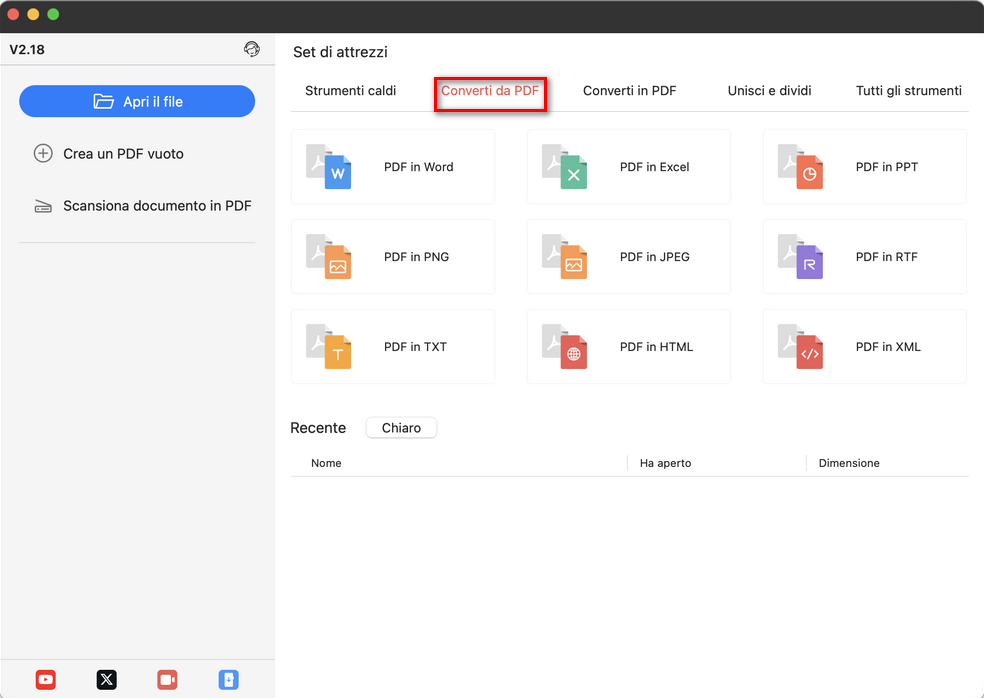
Task: Open the PDF in Word converter
Action: tap(392, 166)
